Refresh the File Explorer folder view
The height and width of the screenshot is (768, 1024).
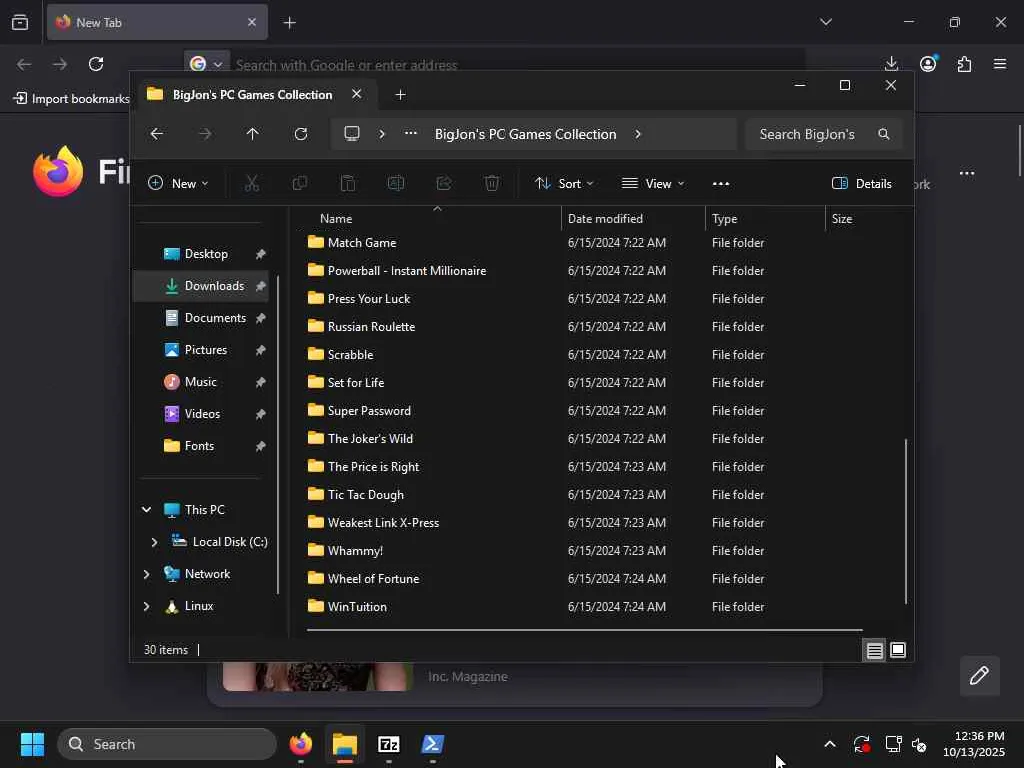pos(300,134)
